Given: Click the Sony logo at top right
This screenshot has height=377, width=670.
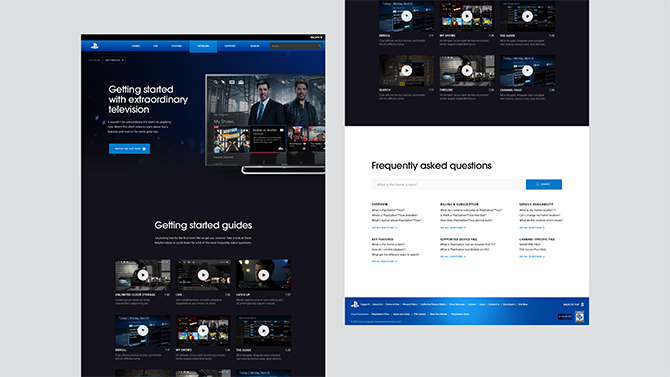Looking at the screenshot, I should click(317, 38).
